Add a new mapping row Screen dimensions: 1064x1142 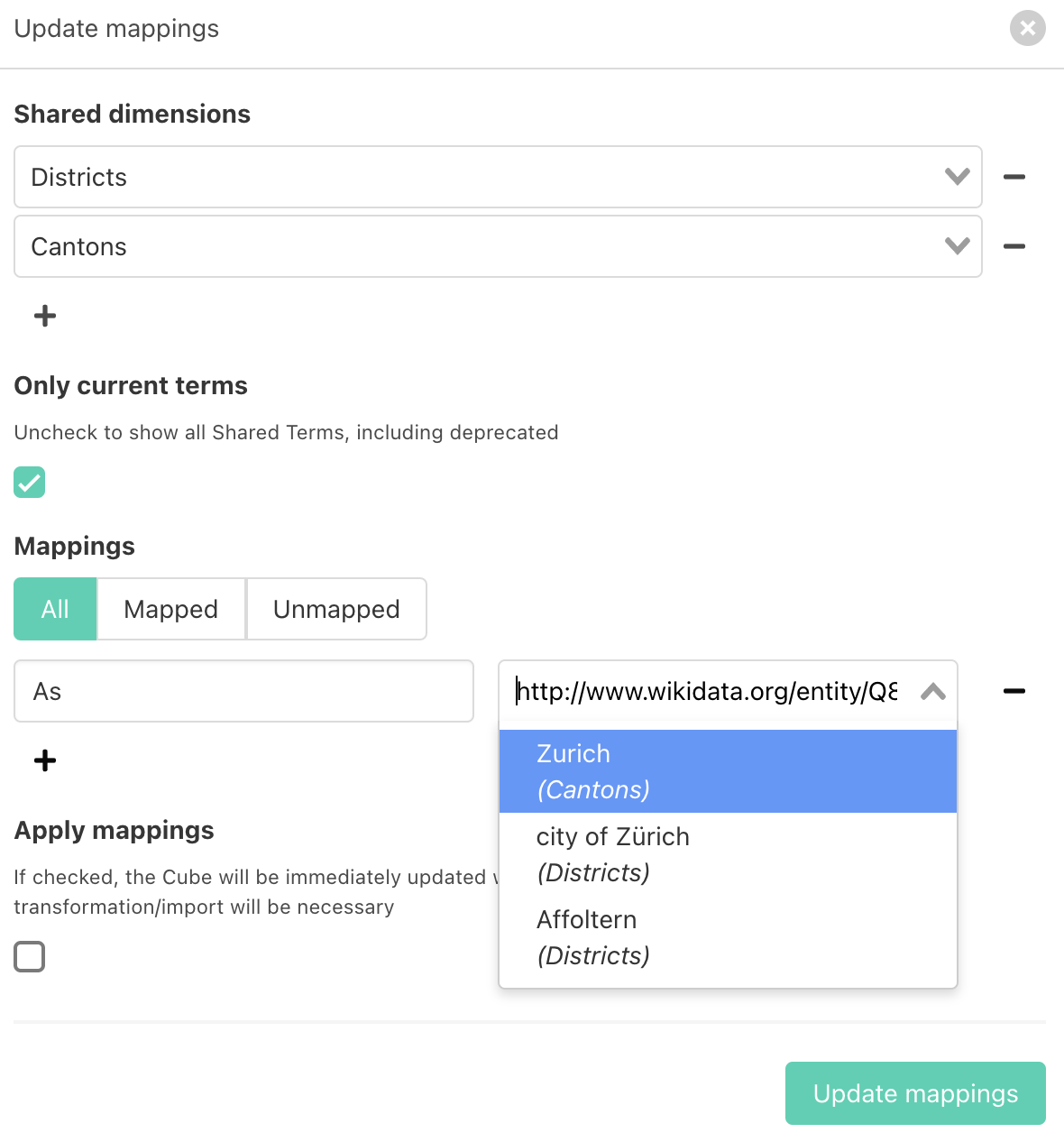coord(45,760)
